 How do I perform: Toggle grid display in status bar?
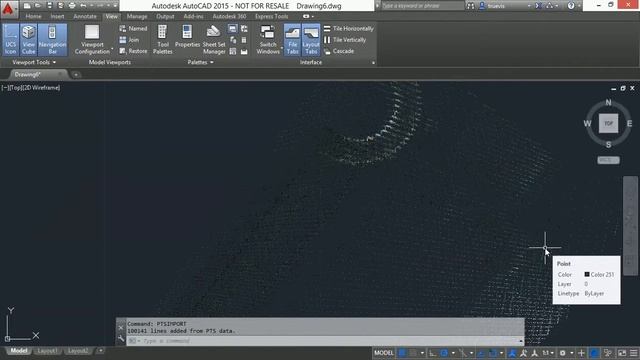tap(402, 353)
